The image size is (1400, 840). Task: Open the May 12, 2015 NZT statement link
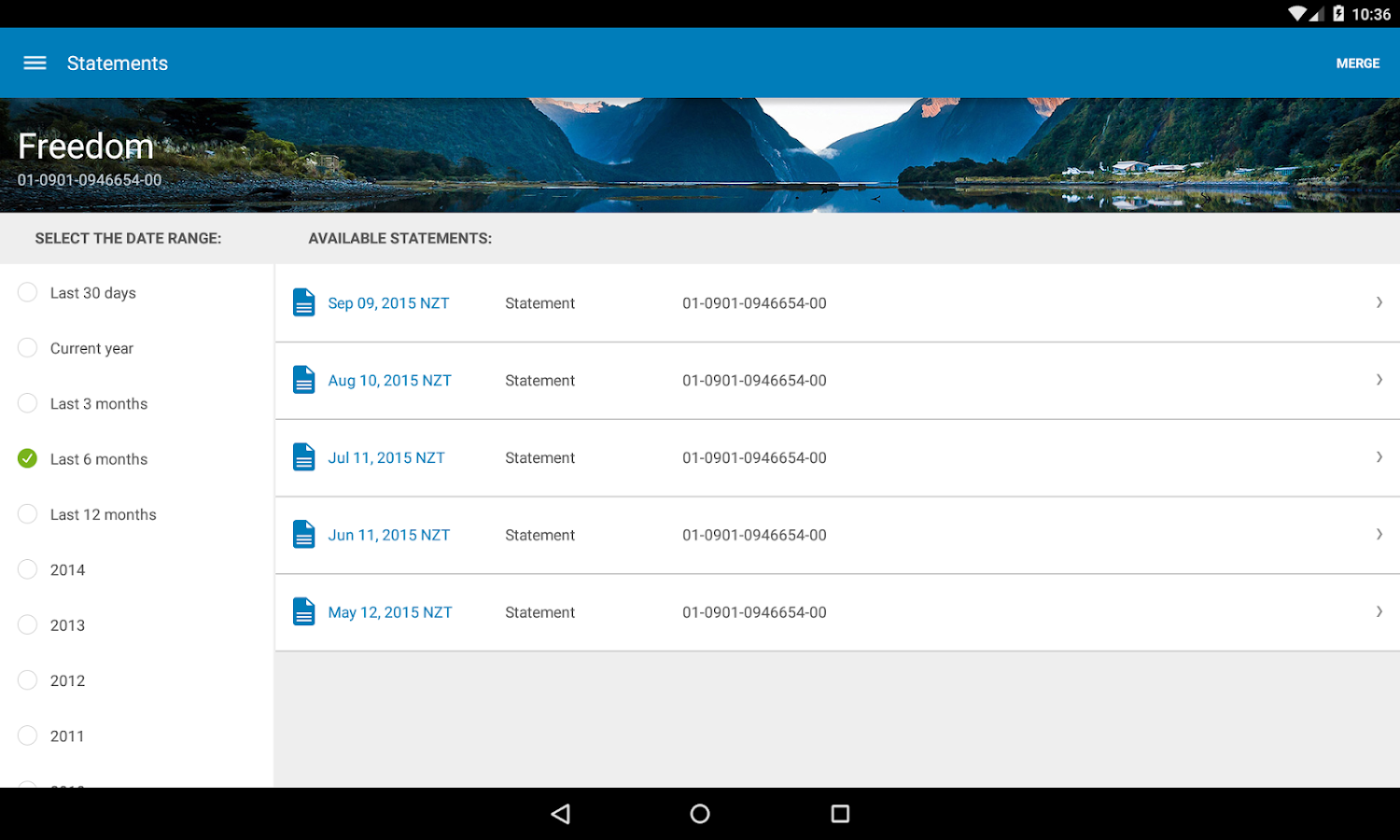(390, 613)
